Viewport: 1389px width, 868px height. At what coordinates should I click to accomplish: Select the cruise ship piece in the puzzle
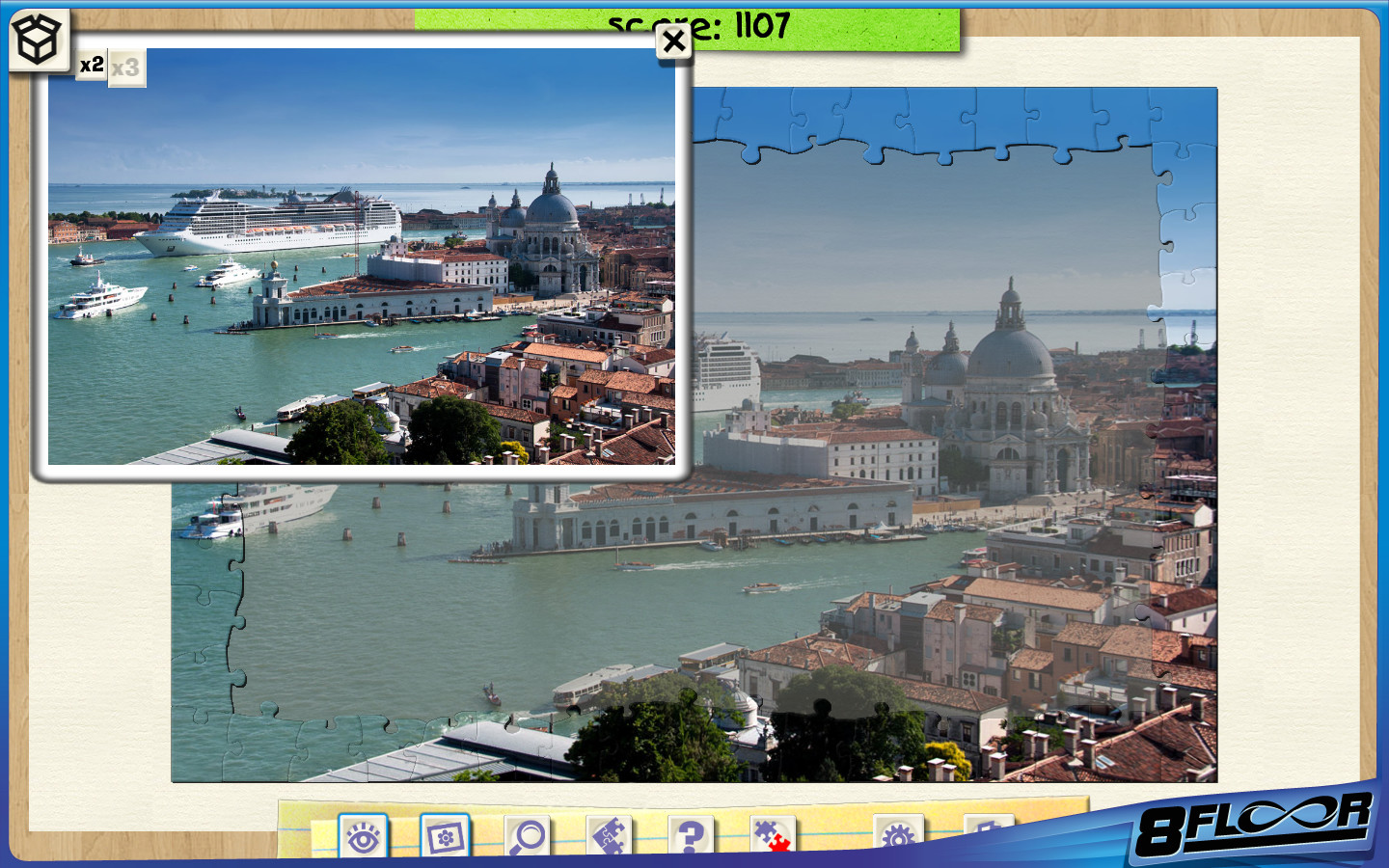click(x=728, y=371)
